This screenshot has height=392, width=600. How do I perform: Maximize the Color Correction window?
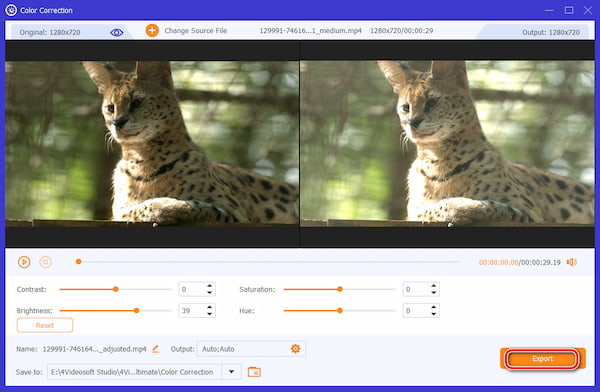coord(569,10)
